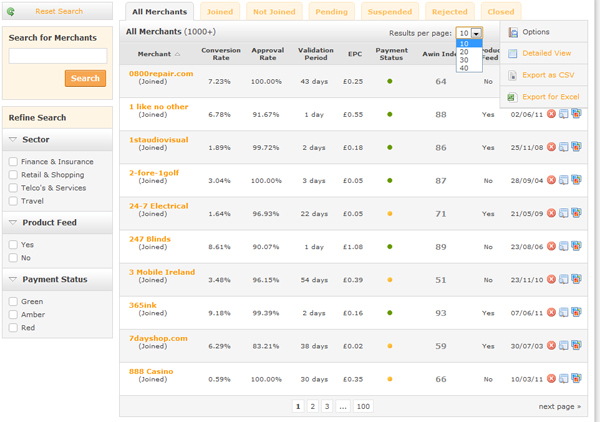This screenshot has width=600, height=422.
Task: Collapse the Product Feed filter section
Action: pyautogui.click(x=13, y=223)
